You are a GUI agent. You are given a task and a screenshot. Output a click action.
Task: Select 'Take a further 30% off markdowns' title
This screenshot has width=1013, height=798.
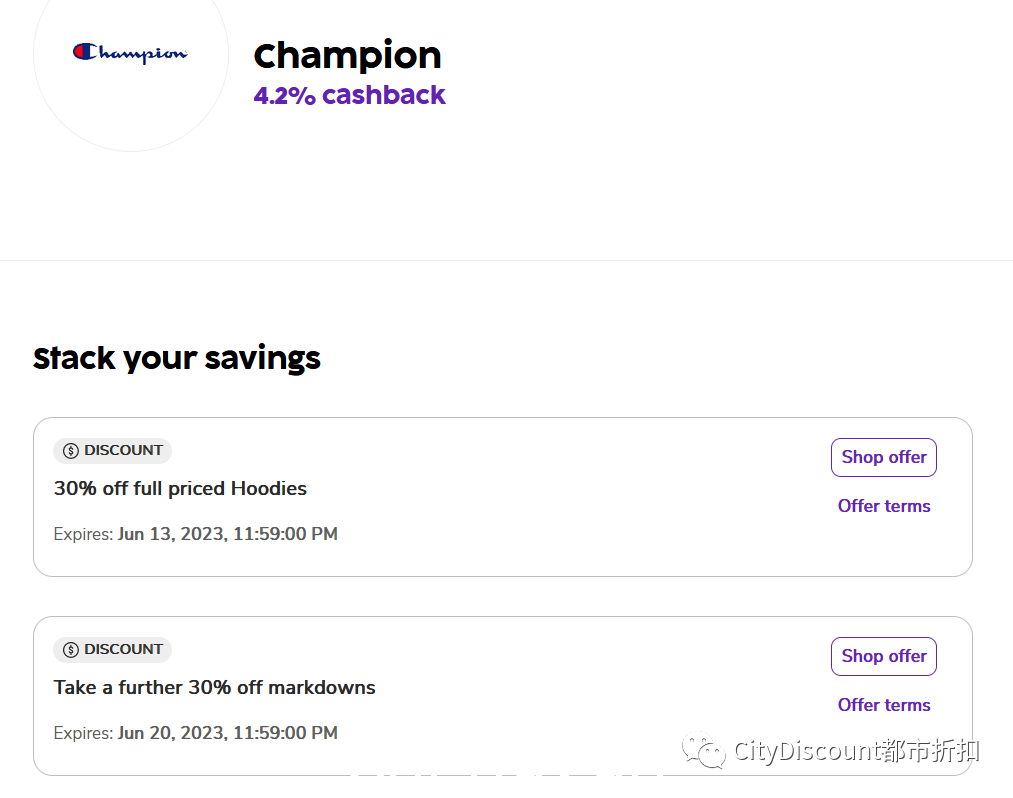214,688
